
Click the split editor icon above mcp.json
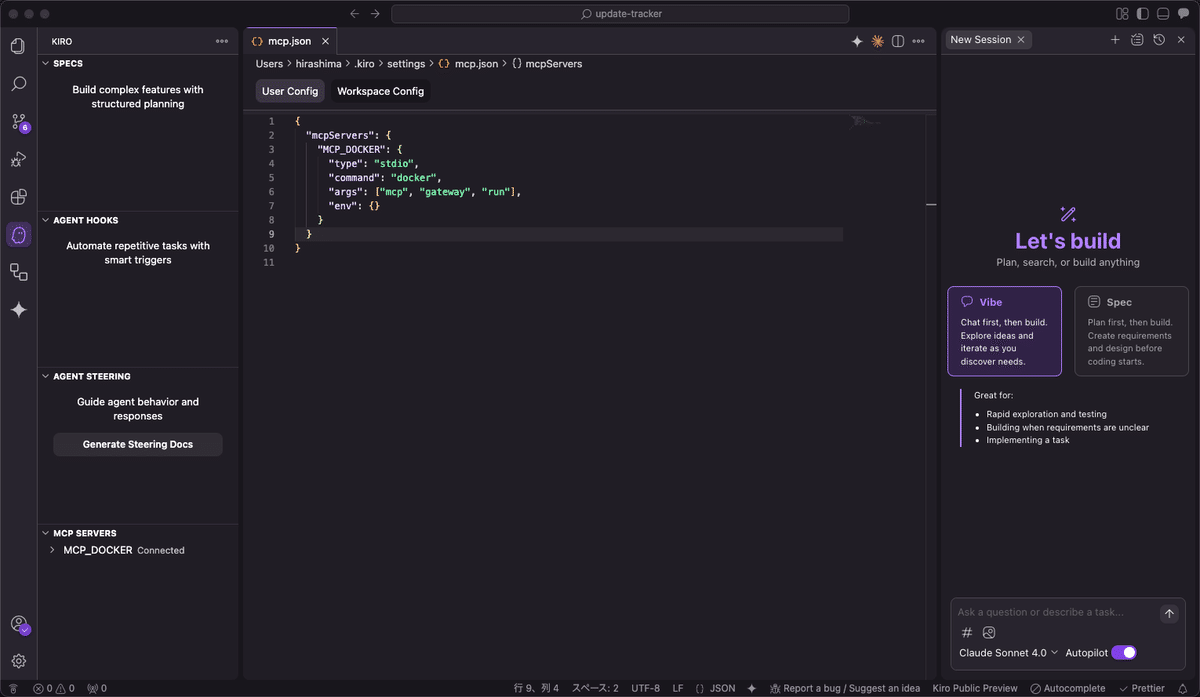point(897,40)
